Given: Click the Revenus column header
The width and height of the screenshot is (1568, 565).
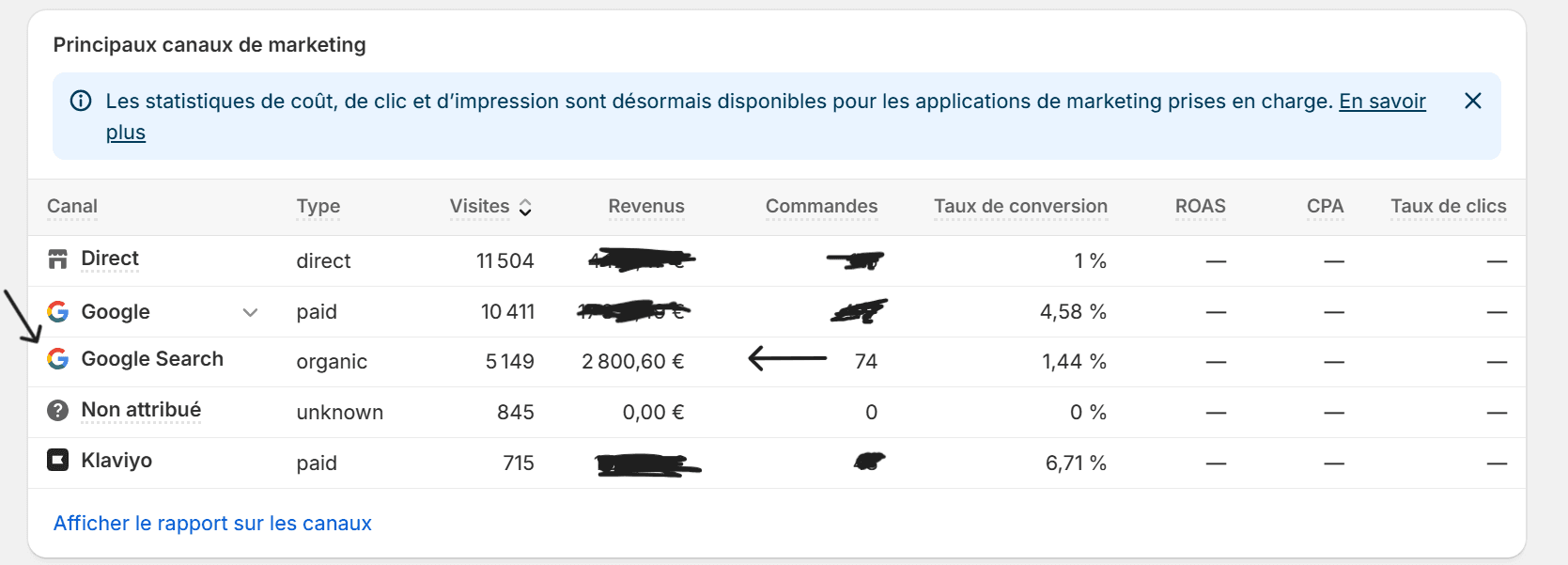Looking at the screenshot, I should pyautogui.click(x=646, y=206).
